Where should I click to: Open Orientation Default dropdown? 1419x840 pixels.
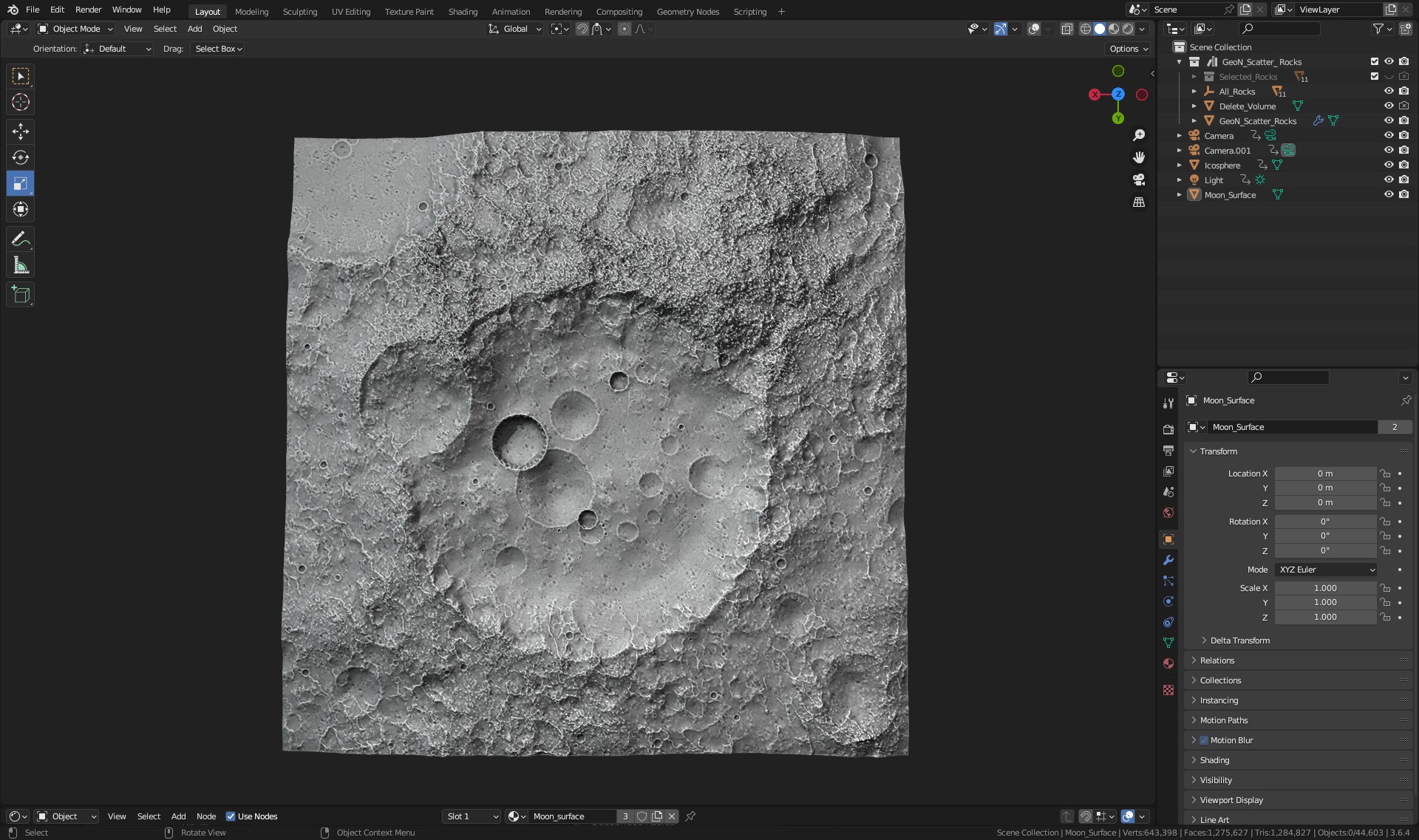(118, 49)
